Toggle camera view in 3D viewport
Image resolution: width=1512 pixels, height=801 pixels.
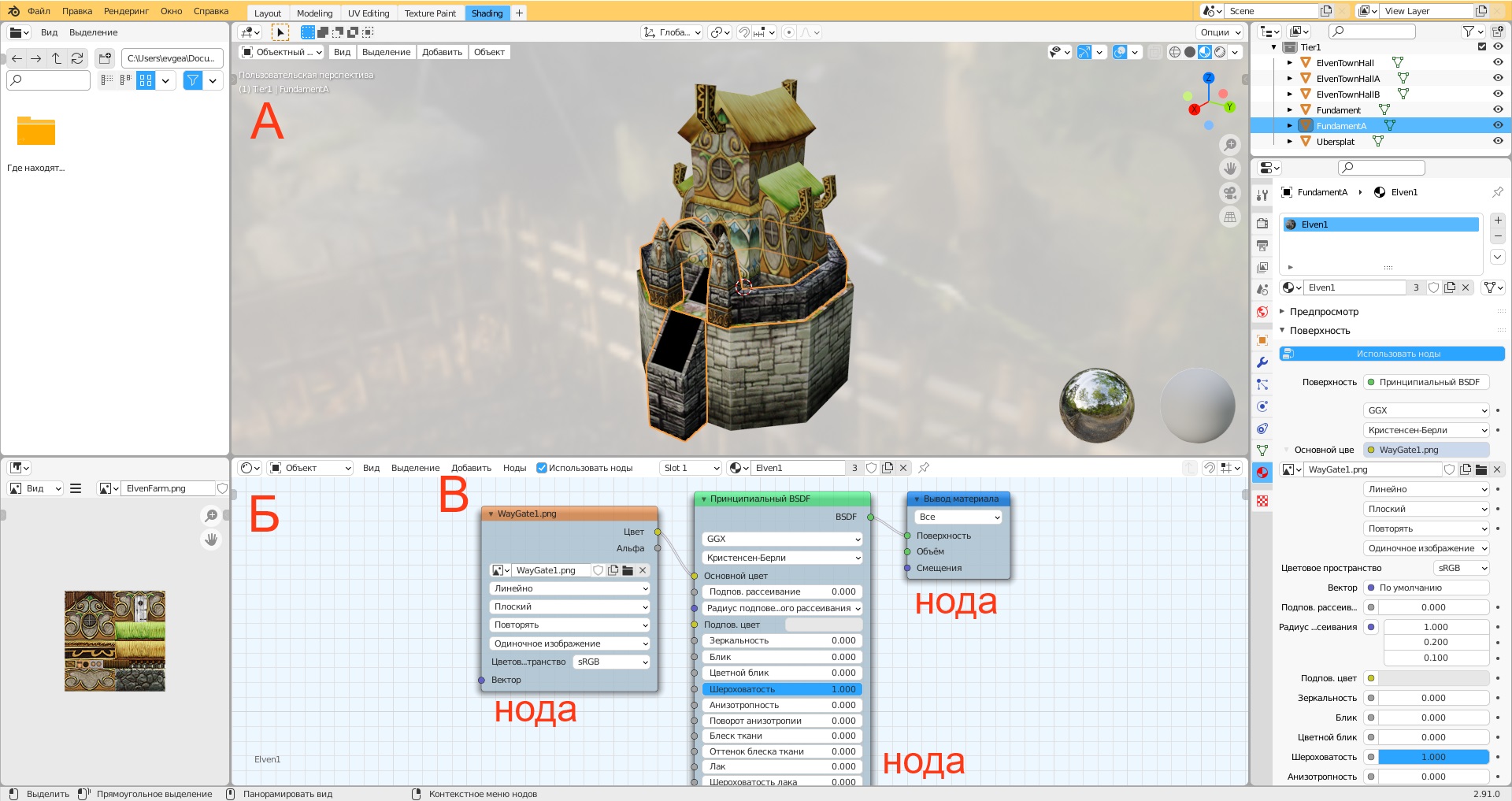1229,193
